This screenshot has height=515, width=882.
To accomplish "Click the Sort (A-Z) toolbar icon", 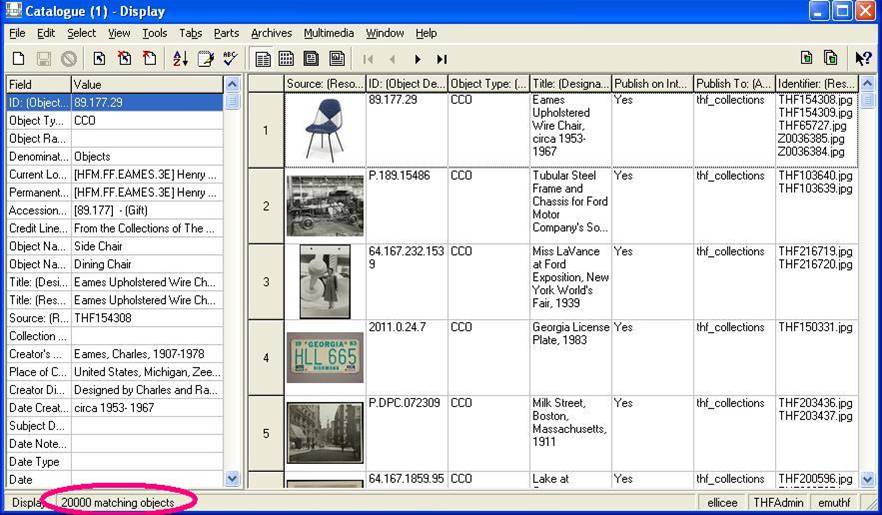I will 180,60.
